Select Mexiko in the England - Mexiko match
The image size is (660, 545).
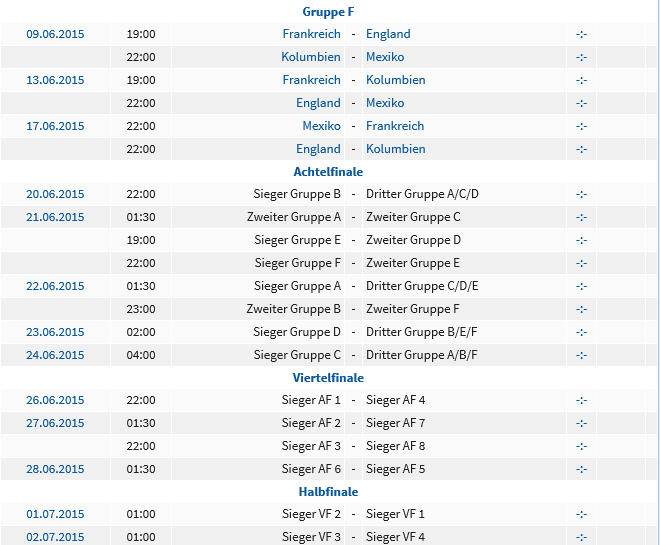click(385, 103)
